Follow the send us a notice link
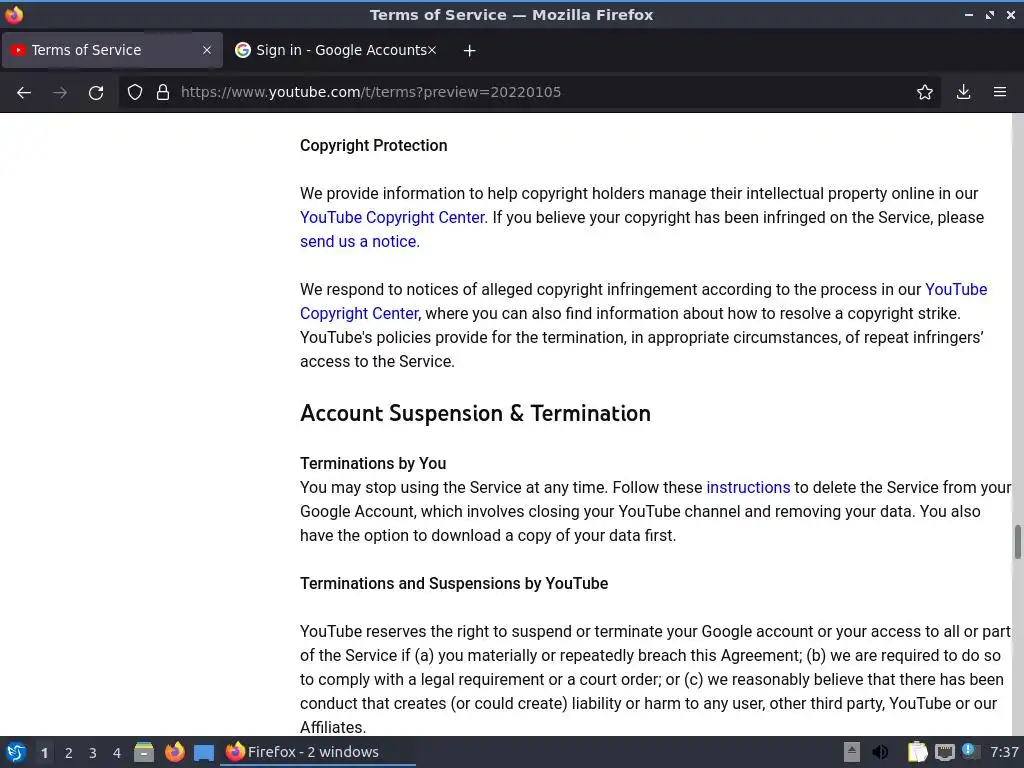Screen dimensions: 1024x768 (x=360, y=242)
